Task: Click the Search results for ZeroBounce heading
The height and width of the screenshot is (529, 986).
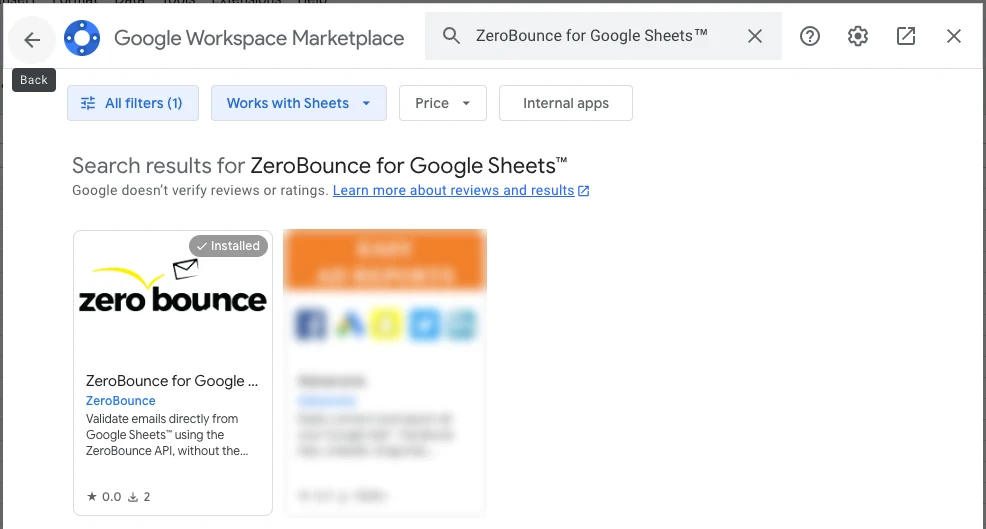Action: pos(319,166)
